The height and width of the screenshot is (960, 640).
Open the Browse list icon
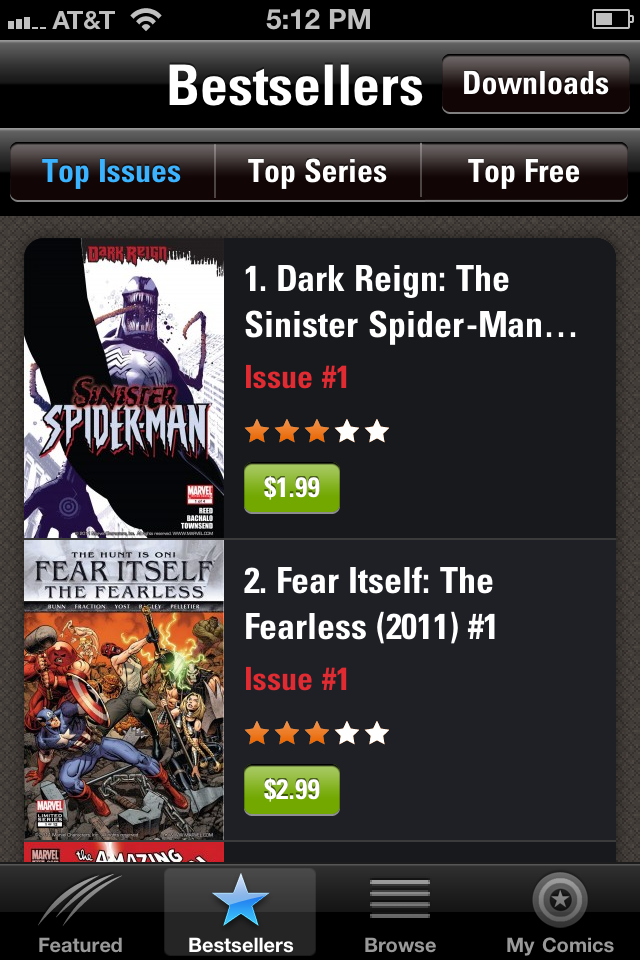click(400, 899)
